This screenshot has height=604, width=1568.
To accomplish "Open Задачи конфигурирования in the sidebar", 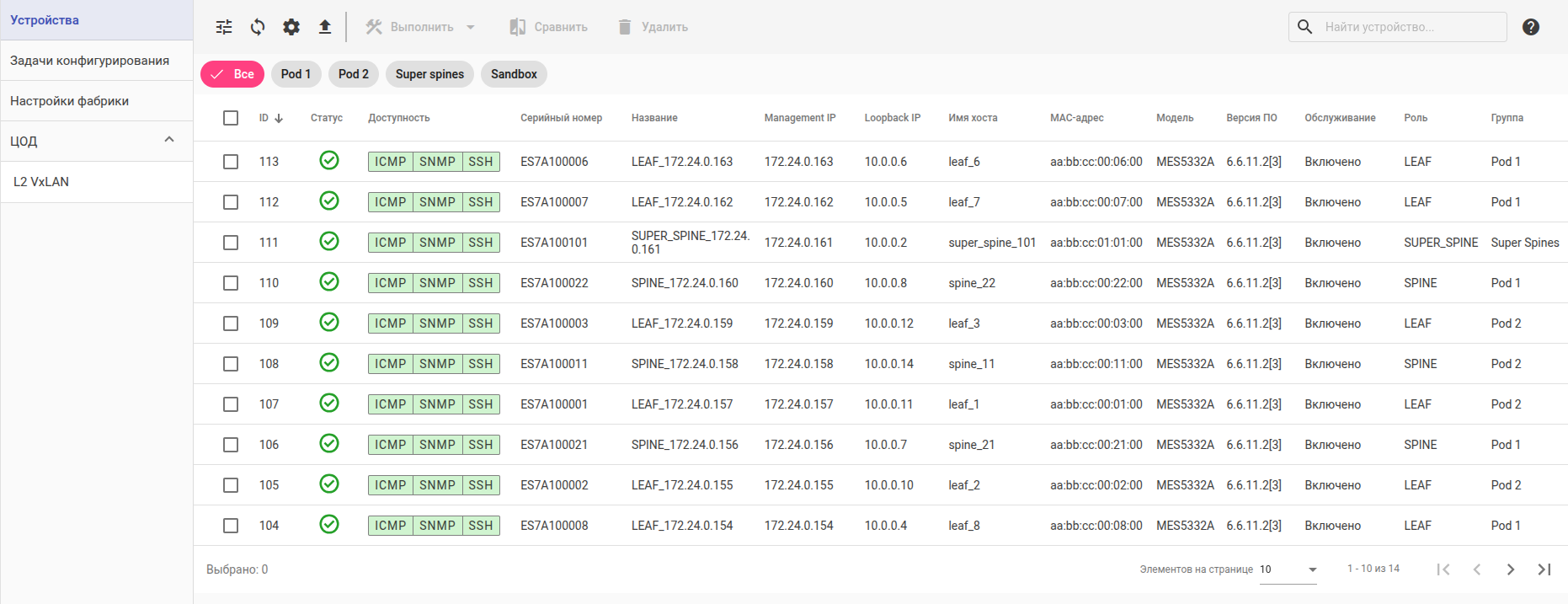I will pos(89,61).
